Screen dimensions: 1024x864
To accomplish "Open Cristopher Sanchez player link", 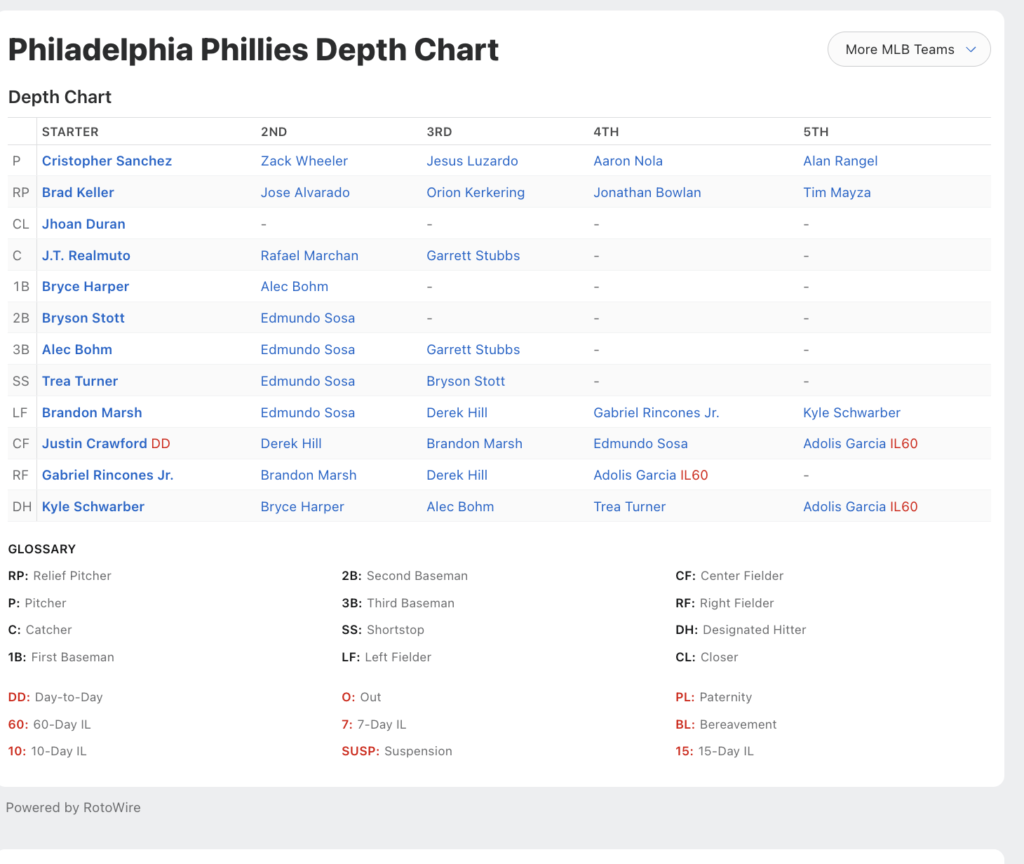I will point(106,161).
